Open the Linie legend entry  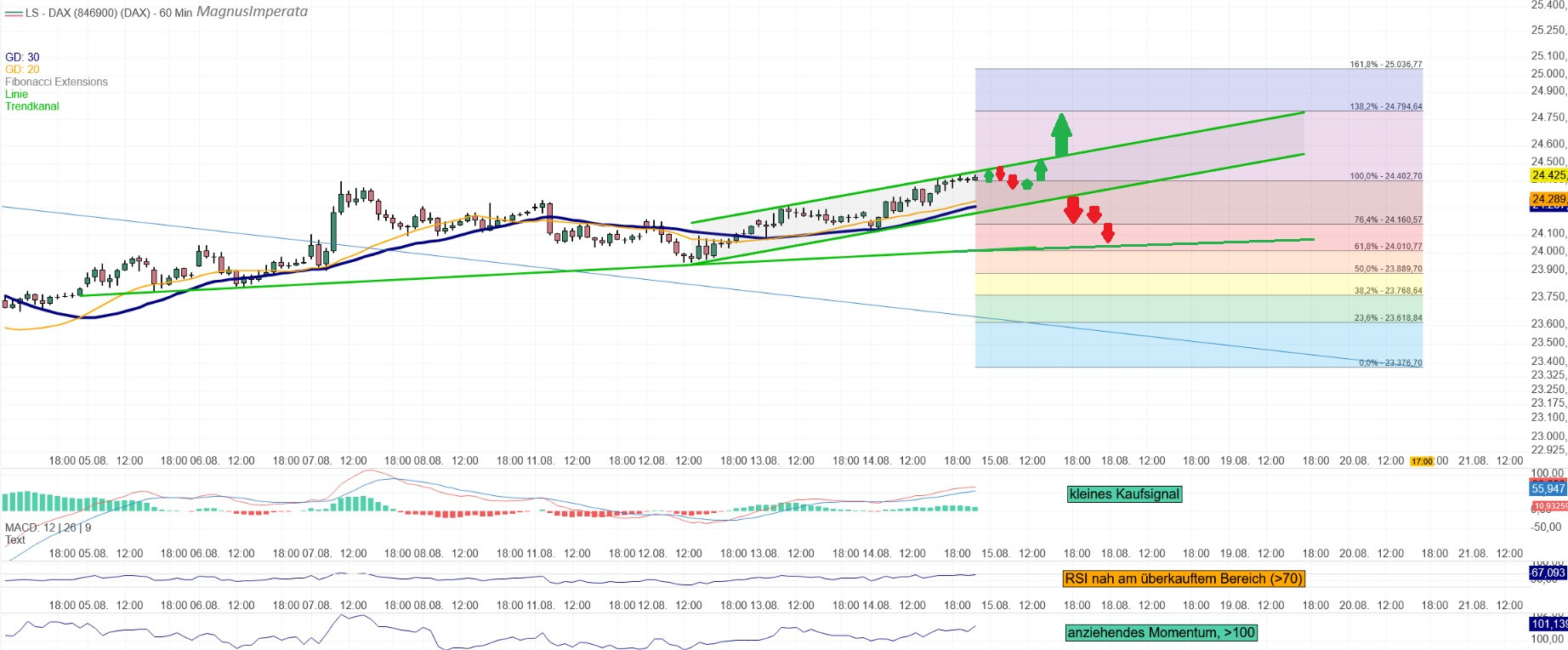click(16, 94)
